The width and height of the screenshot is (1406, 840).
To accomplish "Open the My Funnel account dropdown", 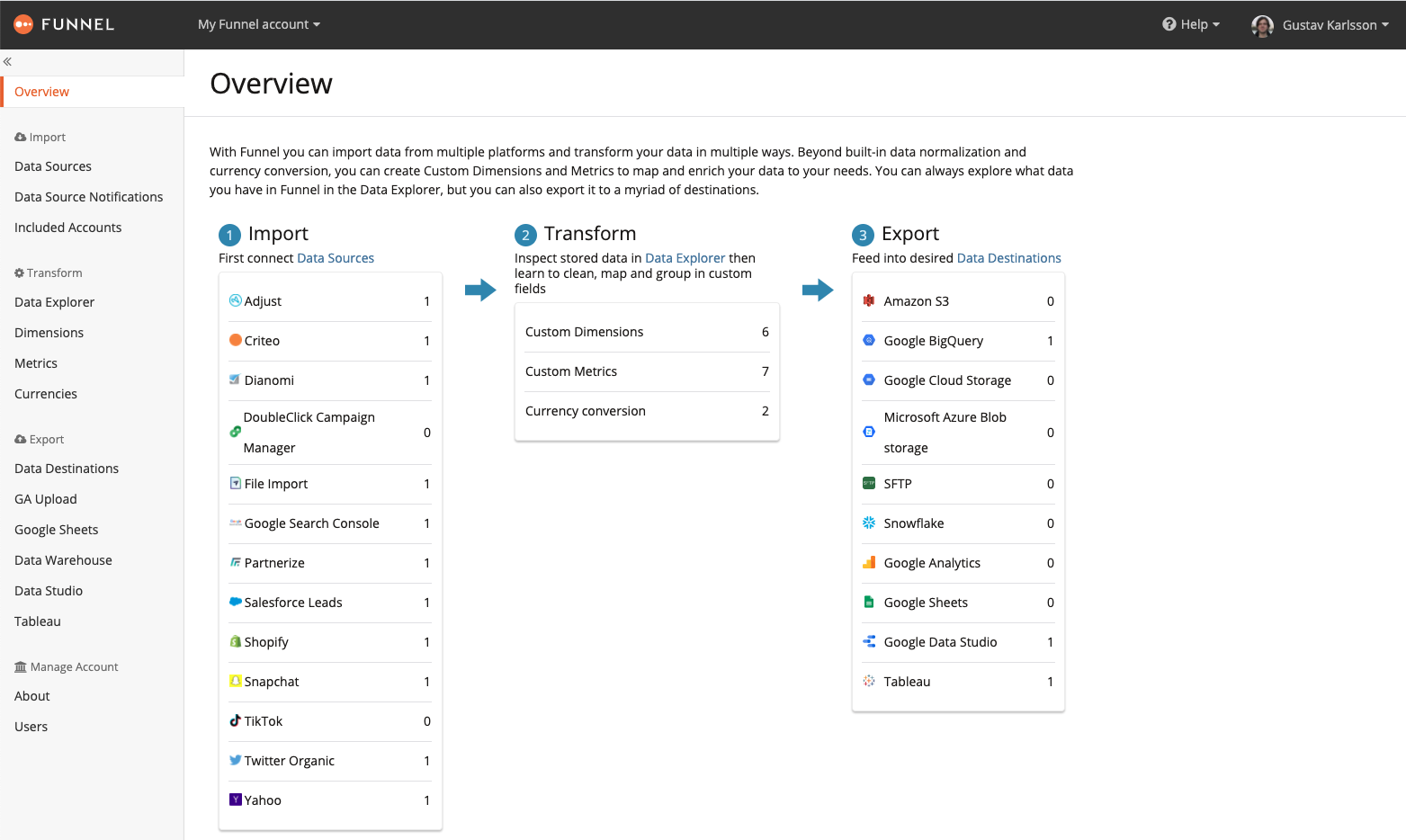I will click(259, 24).
